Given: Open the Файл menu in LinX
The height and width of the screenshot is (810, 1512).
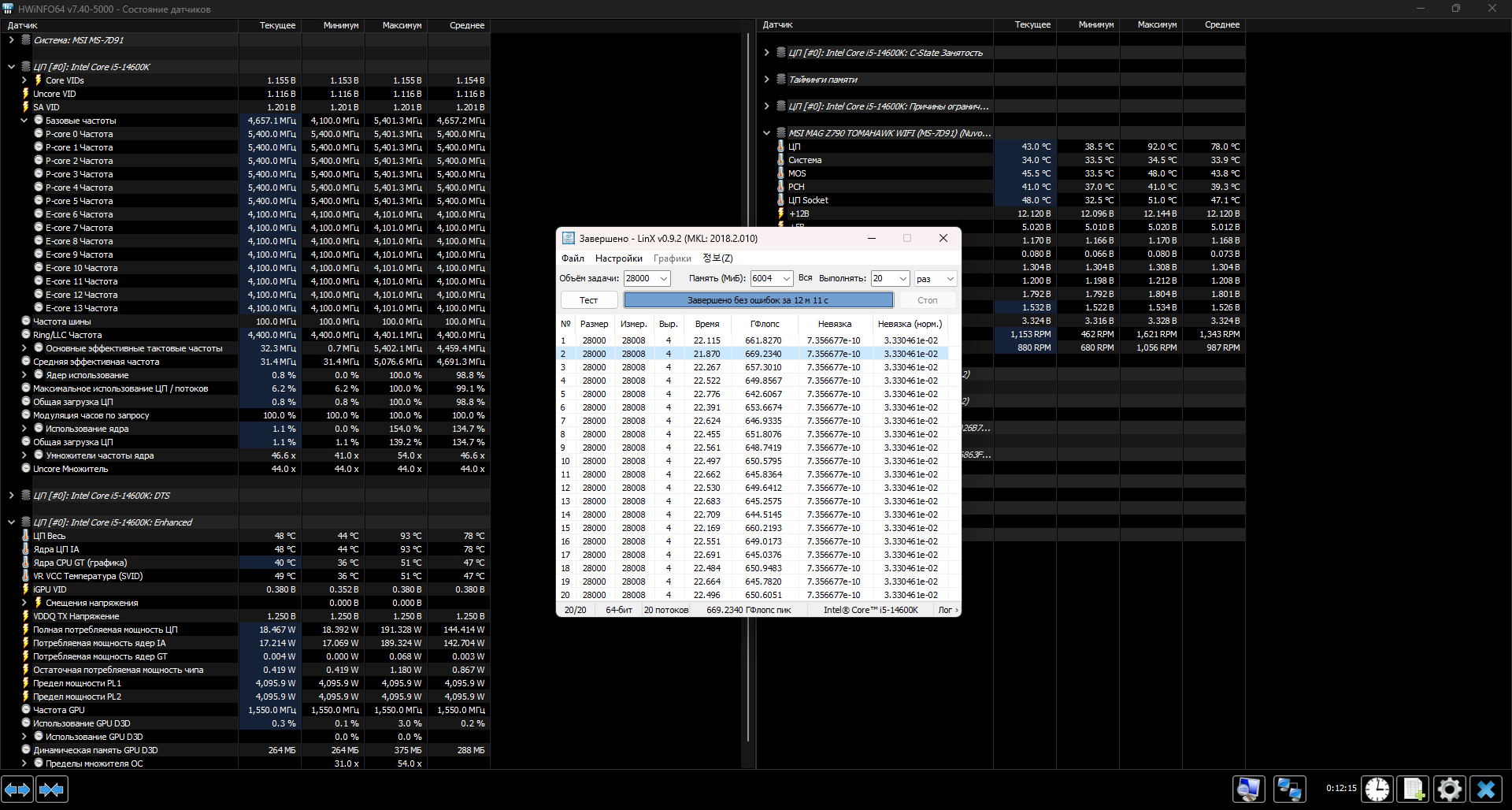Looking at the screenshot, I should 573,258.
